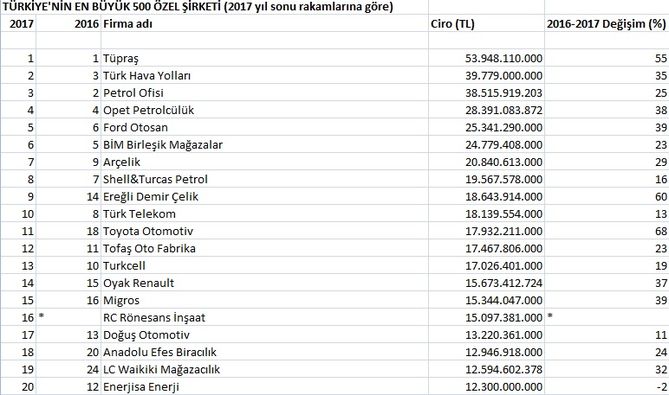The width and height of the screenshot is (669, 395).
Task: Select the Petrol Ofisi name cell
Action: 265,93
